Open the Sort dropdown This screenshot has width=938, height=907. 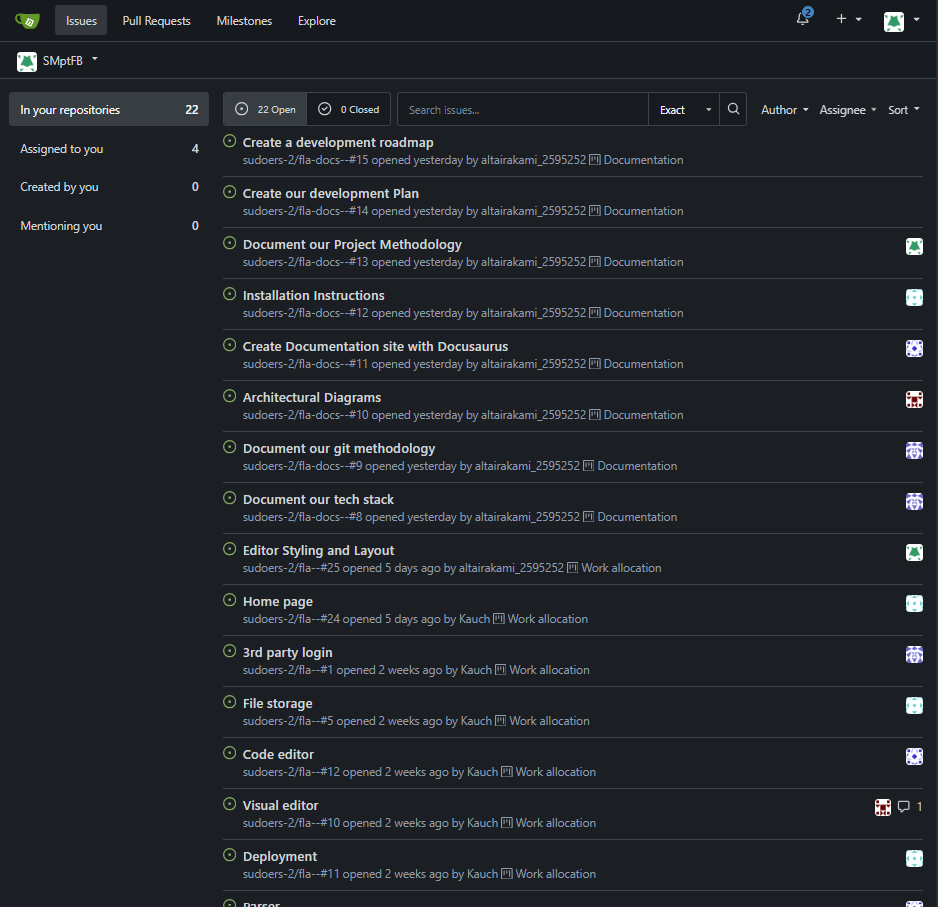point(903,109)
